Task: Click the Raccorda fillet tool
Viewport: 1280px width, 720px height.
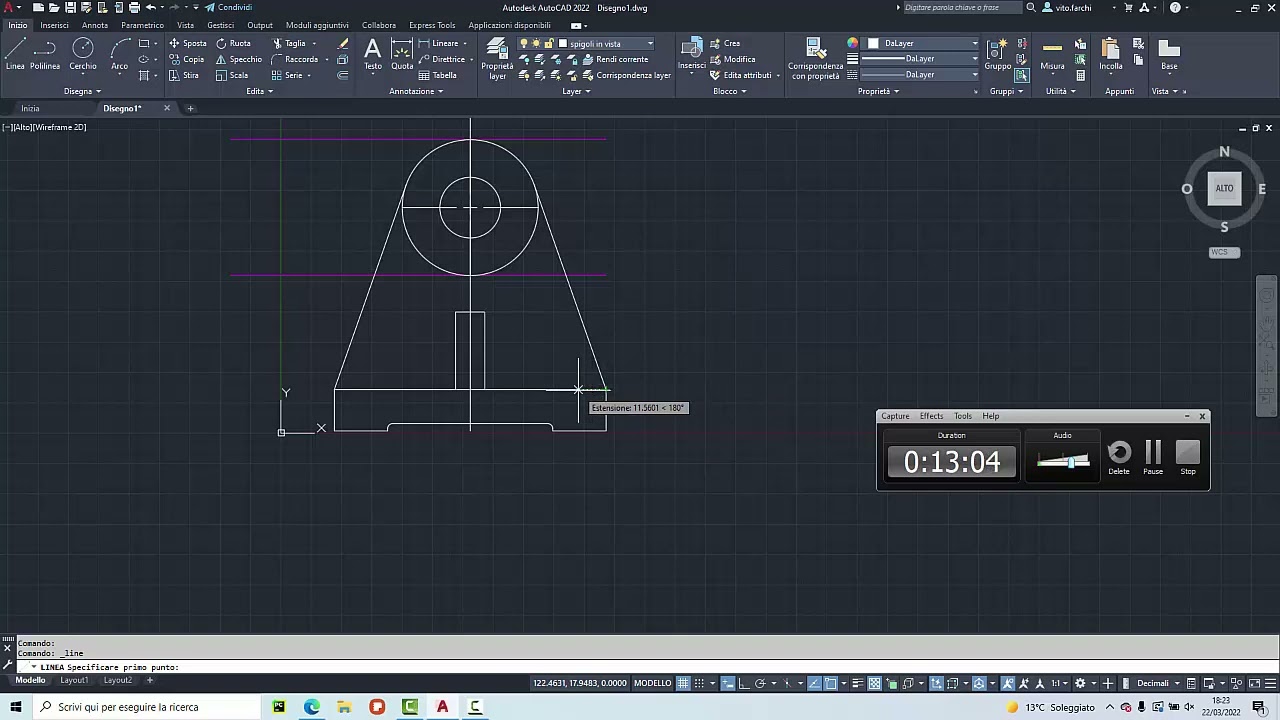Action: click(x=294, y=59)
